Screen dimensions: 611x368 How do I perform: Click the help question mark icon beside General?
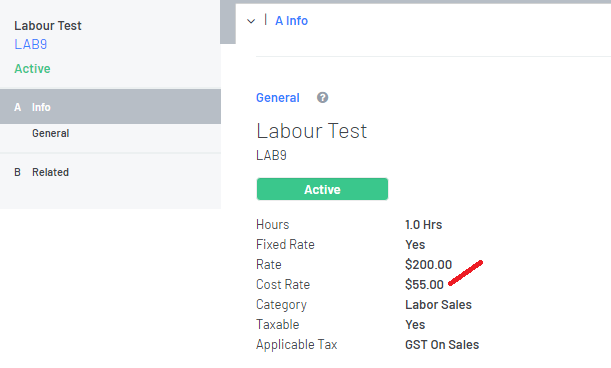(322, 97)
